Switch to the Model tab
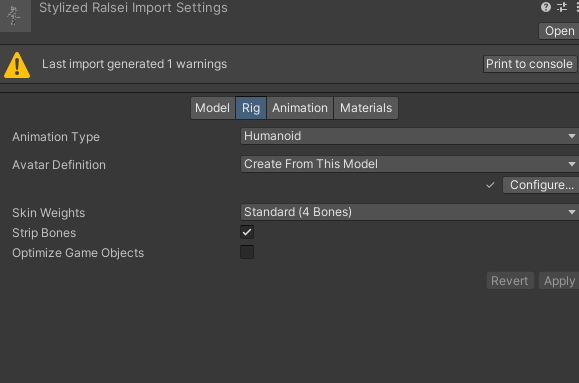This screenshot has width=579, height=383. coord(213,108)
